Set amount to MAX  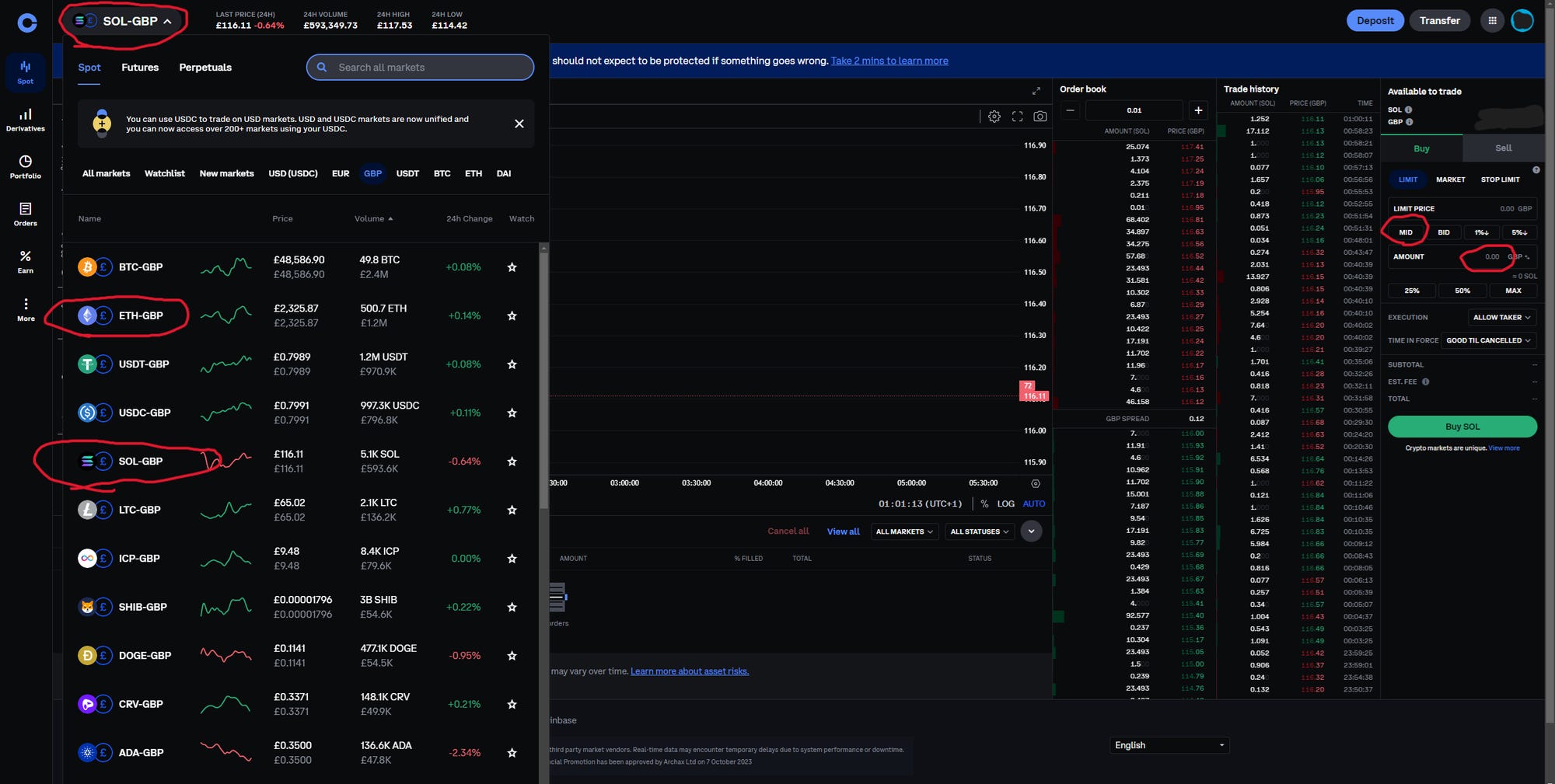tap(1513, 291)
